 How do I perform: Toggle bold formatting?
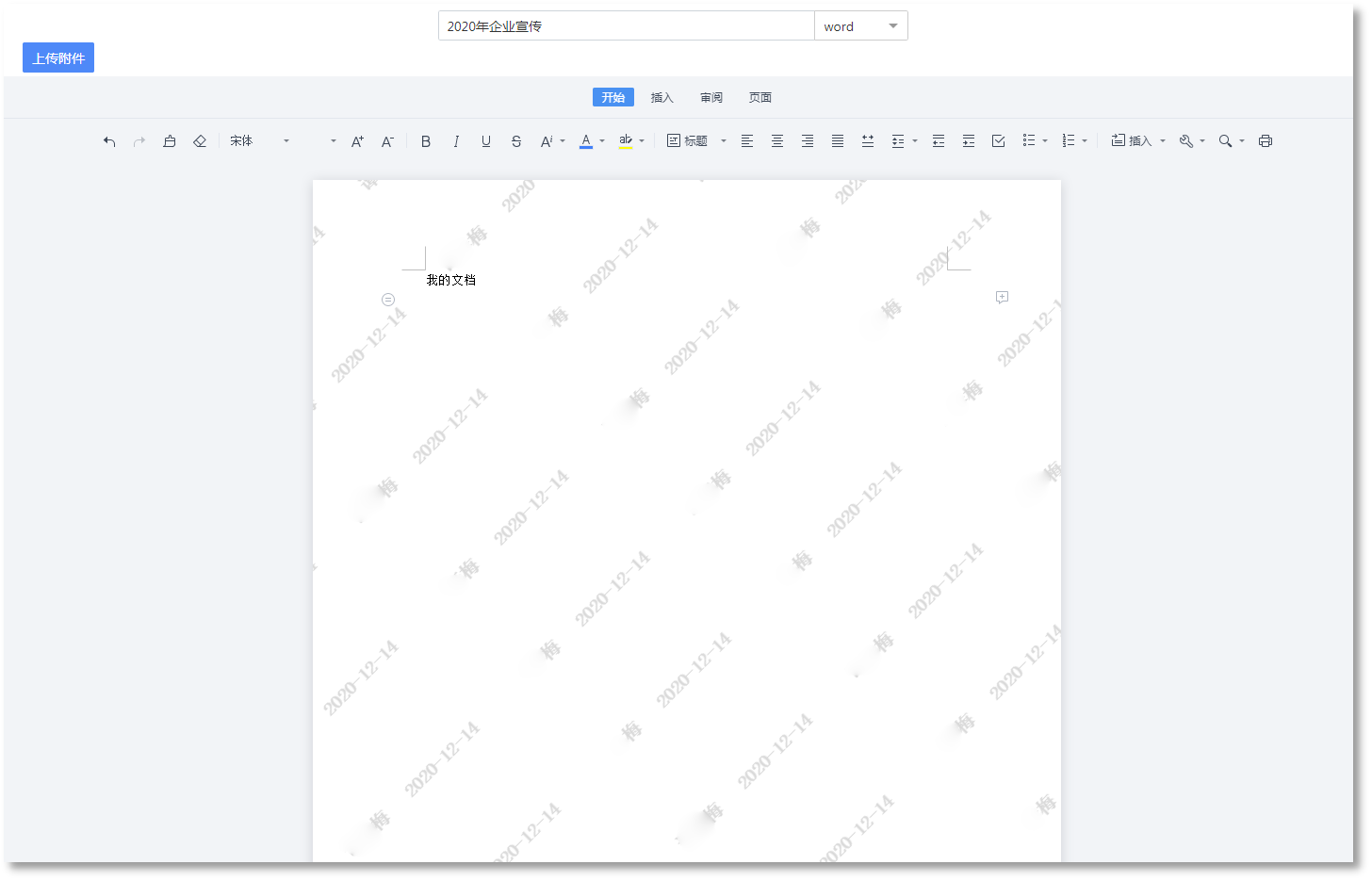(x=426, y=141)
